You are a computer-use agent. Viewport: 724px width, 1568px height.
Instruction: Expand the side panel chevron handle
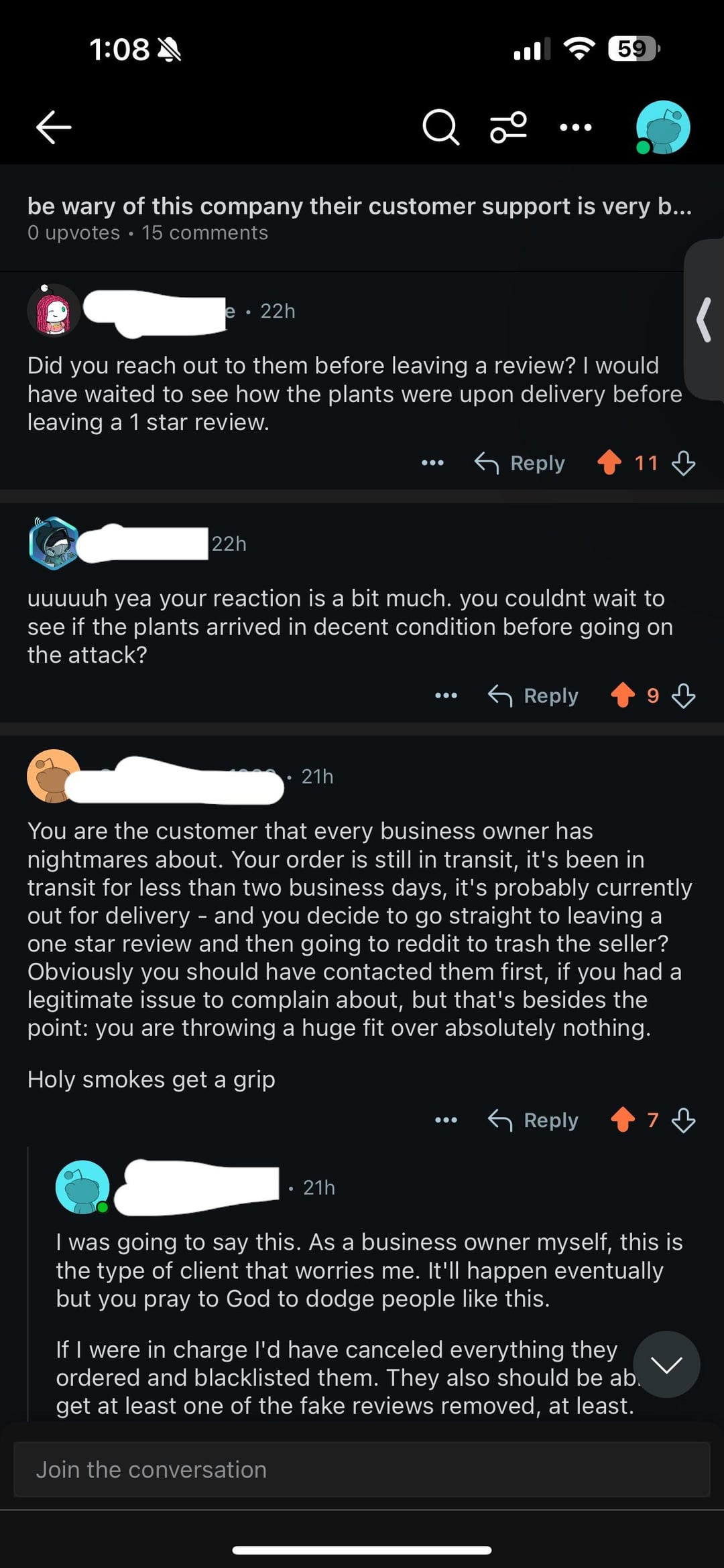(x=704, y=320)
